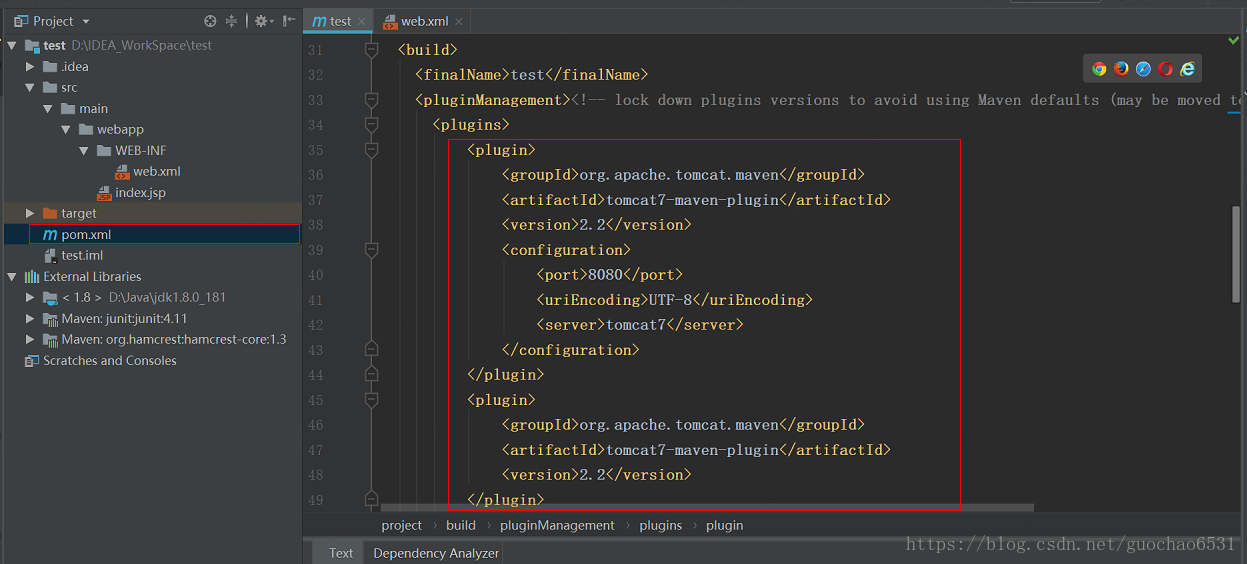
Task: Open the file in Opera browser
Action: click(1165, 69)
